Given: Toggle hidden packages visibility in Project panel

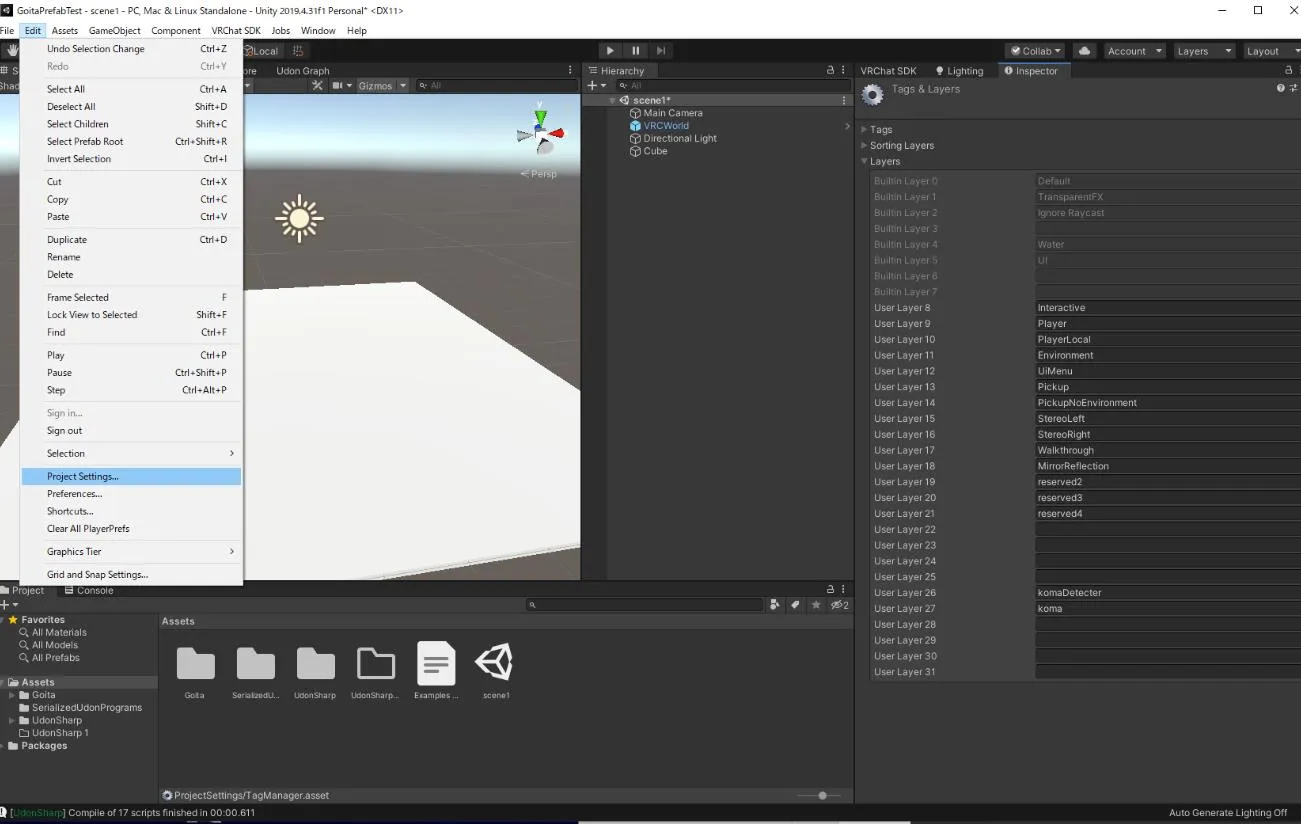Looking at the screenshot, I should click(840, 605).
